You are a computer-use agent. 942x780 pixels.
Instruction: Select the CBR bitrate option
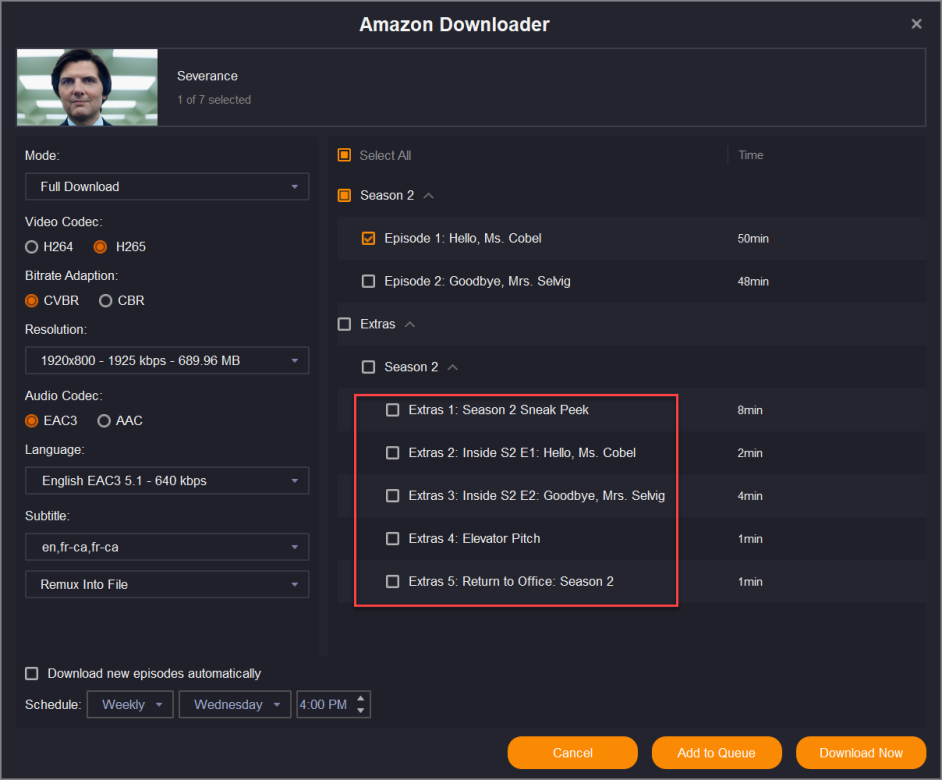pyautogui.click(x=105, y=301)
